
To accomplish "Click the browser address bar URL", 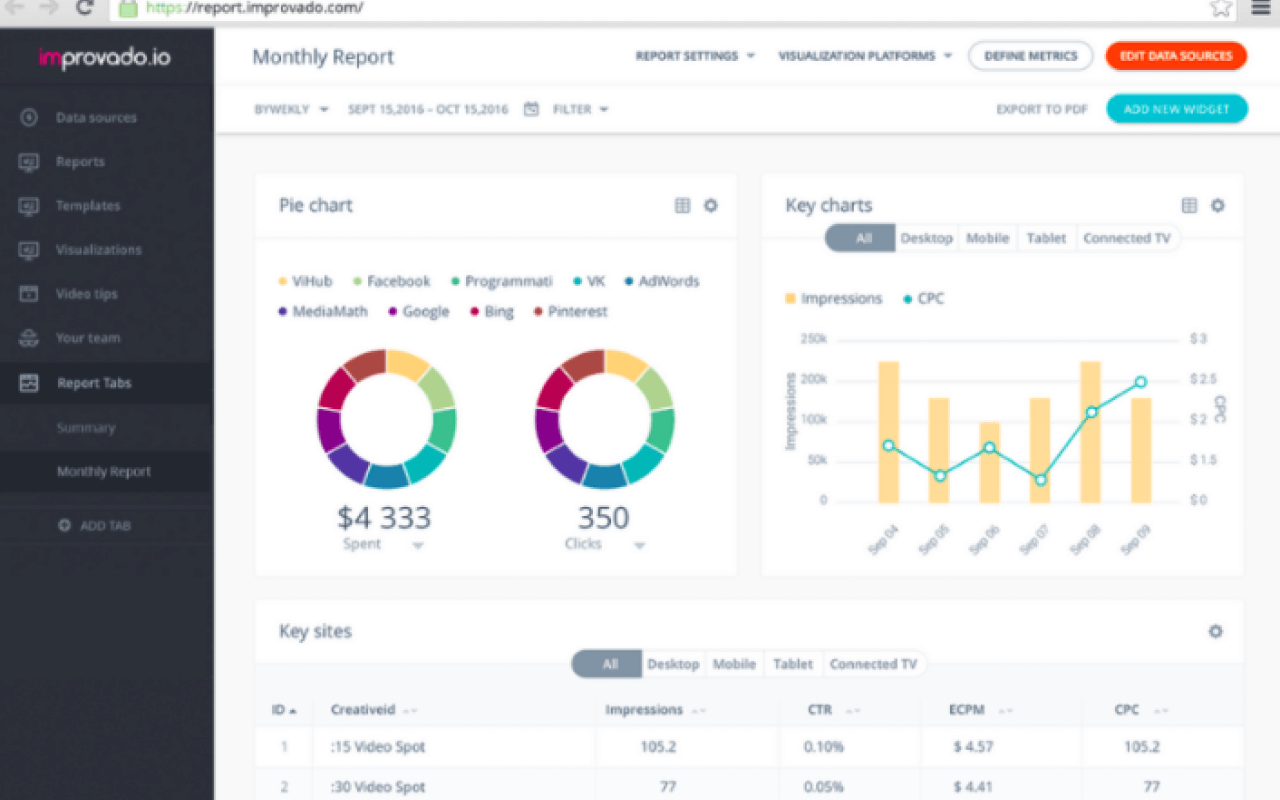I will [x=254, y=8].
